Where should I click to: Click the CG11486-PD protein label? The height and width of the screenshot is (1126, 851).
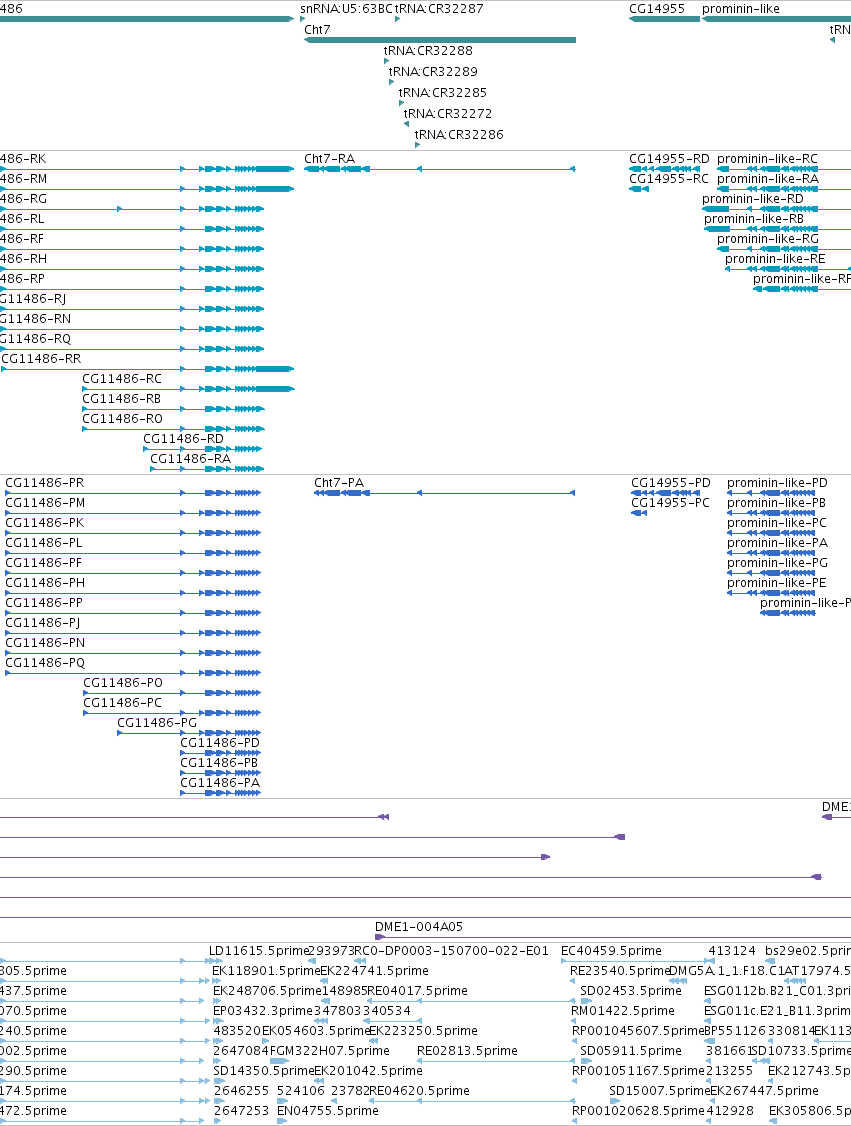click(220, 743)
